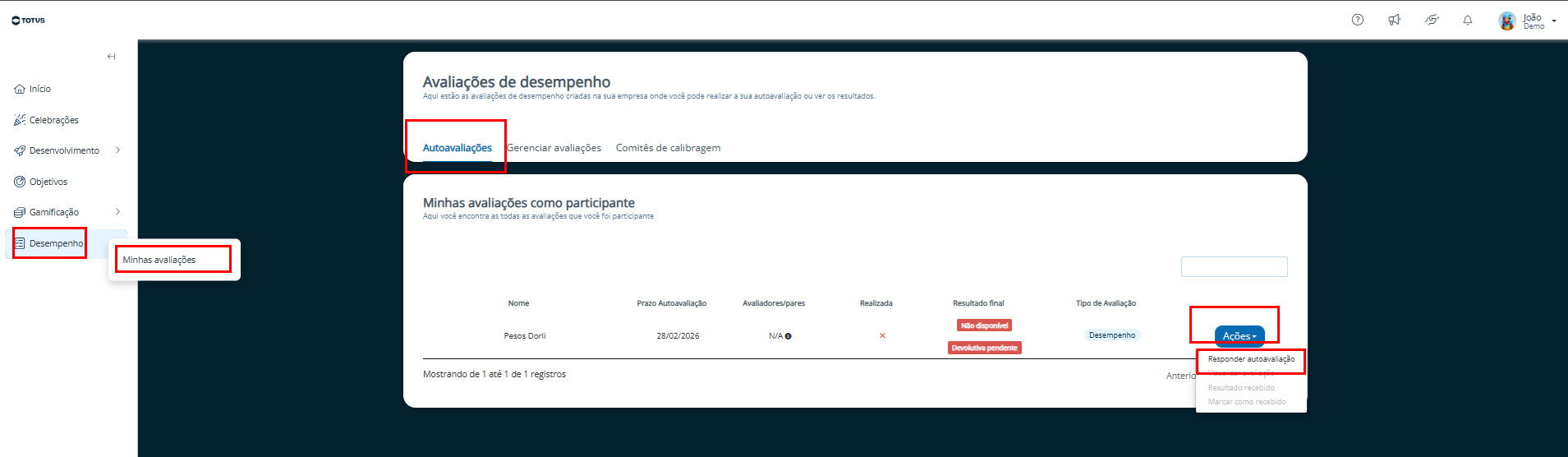This screenshot has width=1568, height=457.
Task: Go to Início in sidebar
Action: 39,89
